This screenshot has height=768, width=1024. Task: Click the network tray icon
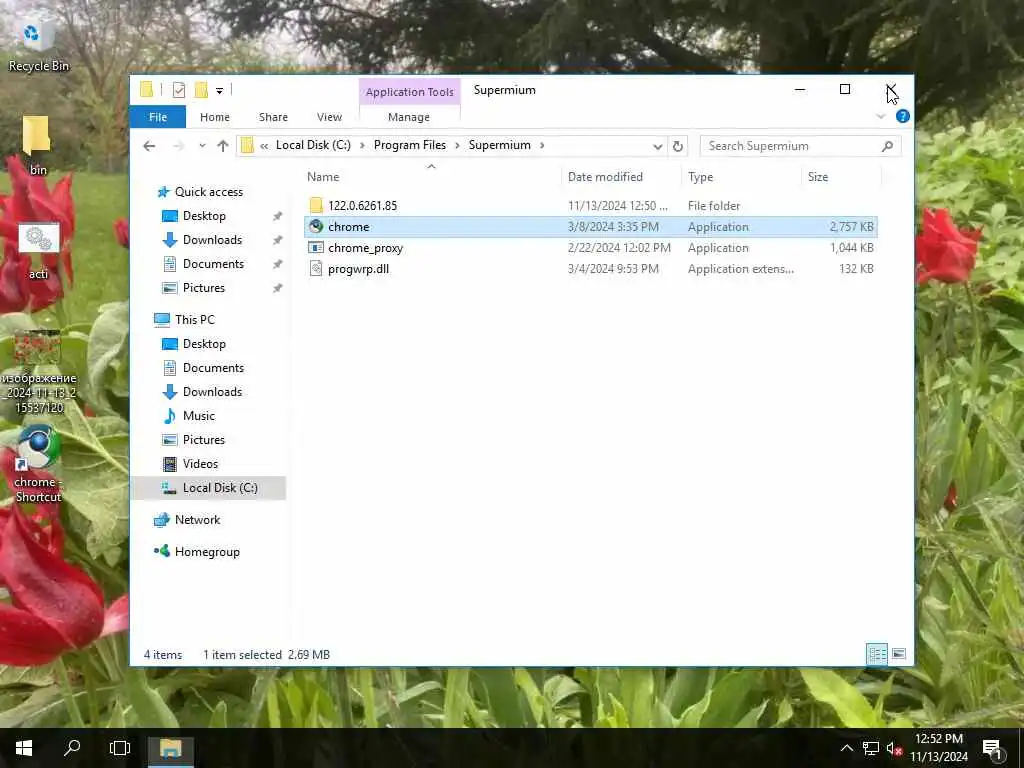click(871, 748)
